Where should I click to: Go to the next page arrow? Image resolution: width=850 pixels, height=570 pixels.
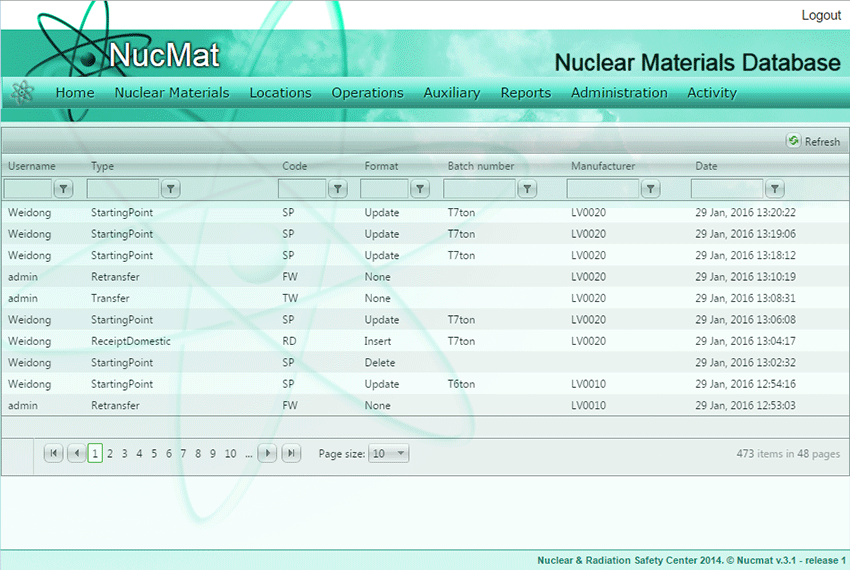pos(267,453)
